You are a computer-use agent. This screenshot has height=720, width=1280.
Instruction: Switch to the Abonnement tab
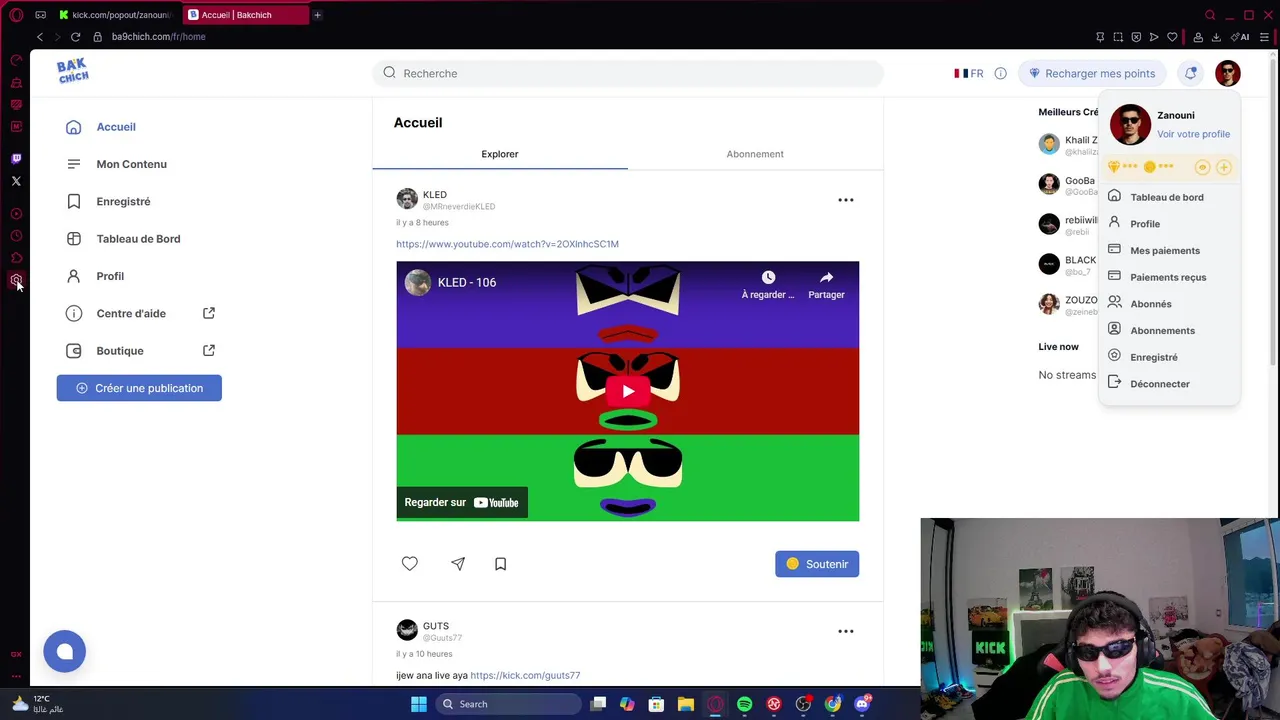tap(755, 154)
